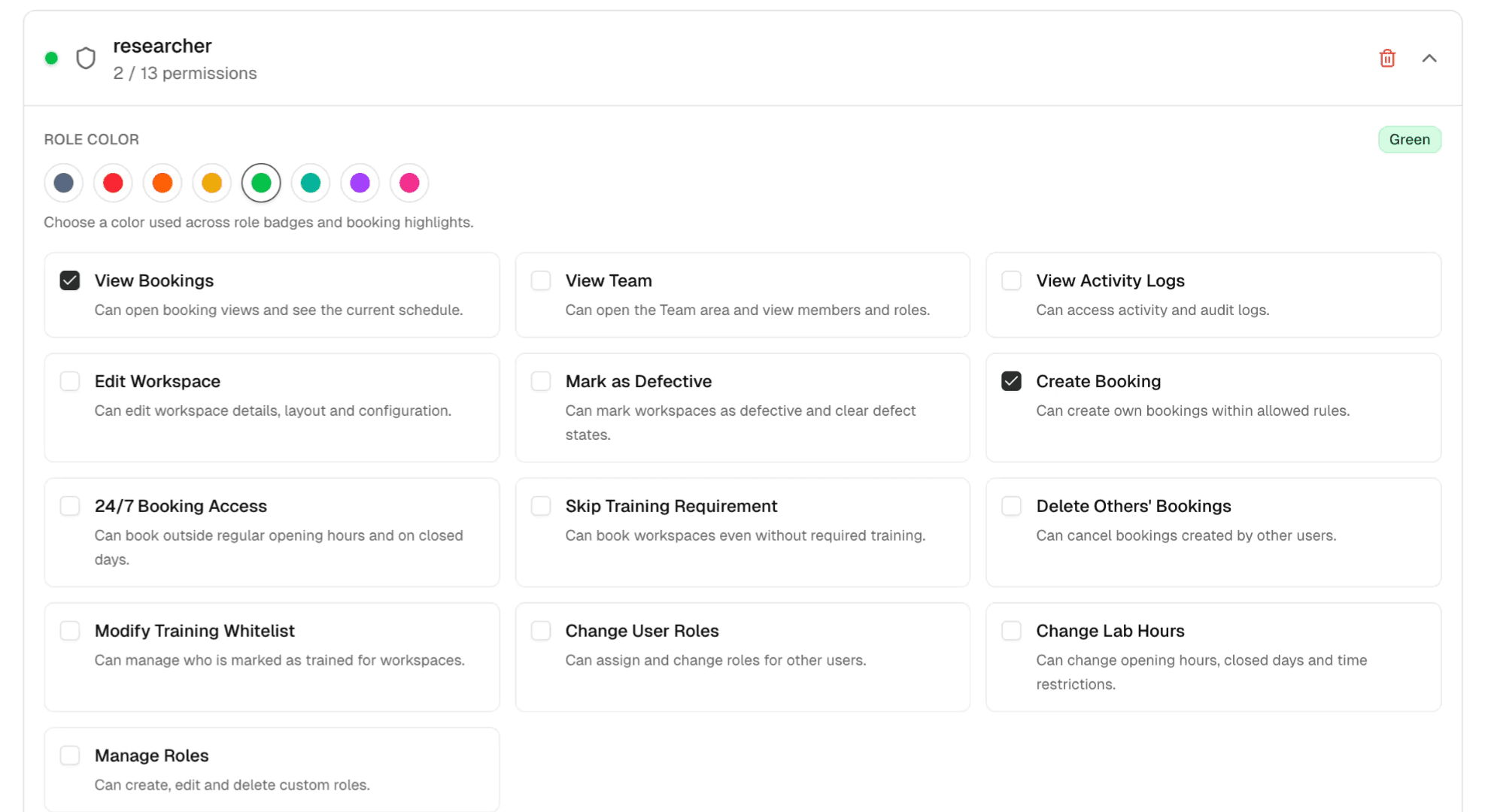Select the slate gray role color
This screenshot has width=1488, height=812.
point(64,183)
